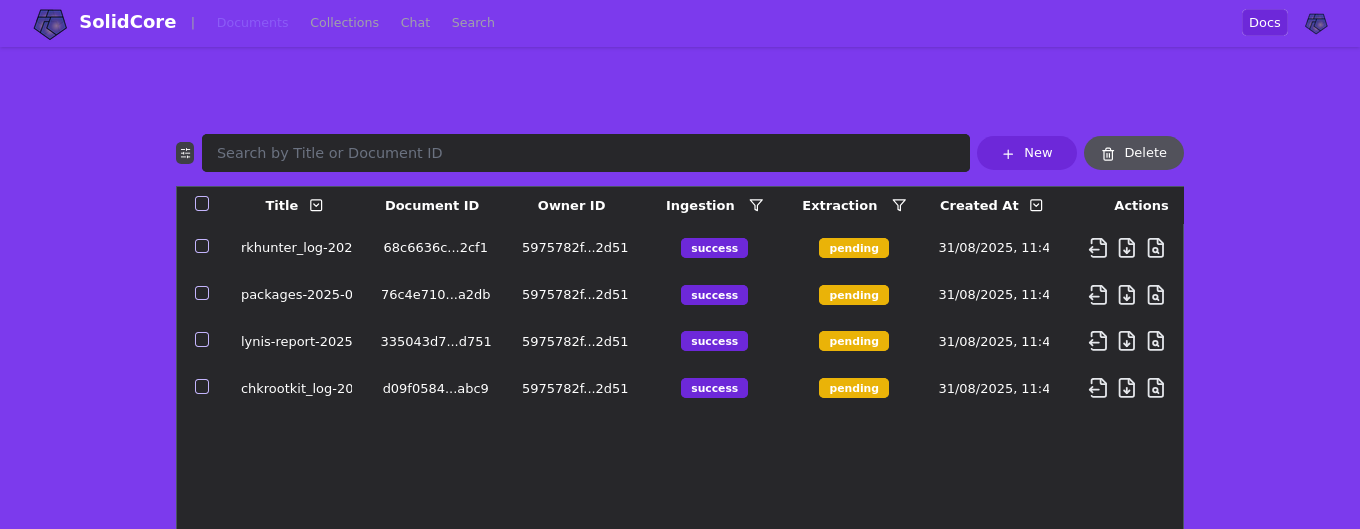Image resolution: width=1360 pixels, height=529 pixels.
Task: Download the chkrootkit_log document
Action: pyautogui.click(x=1127, y=388)
